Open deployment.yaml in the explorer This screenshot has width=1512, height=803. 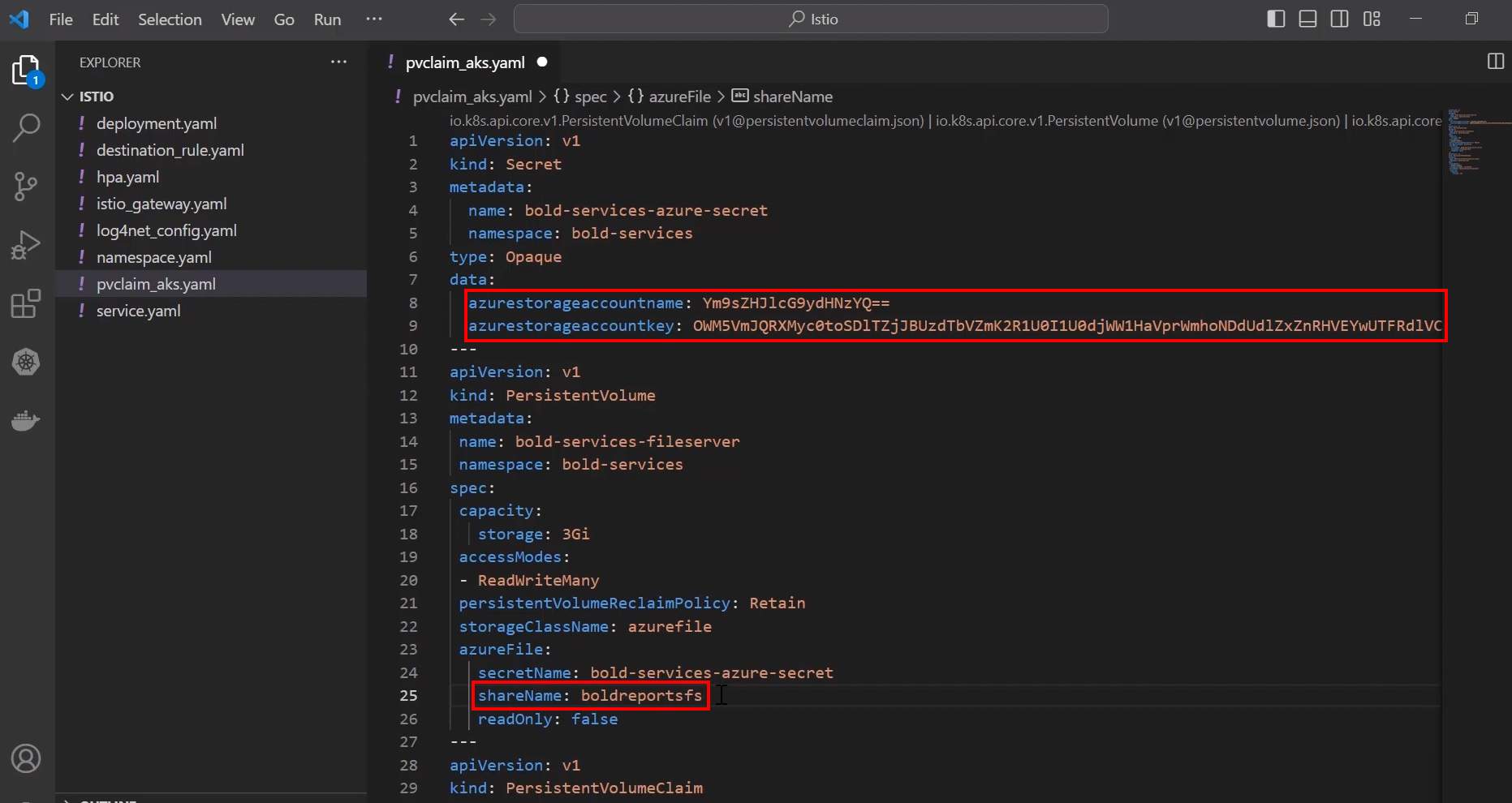156,123
